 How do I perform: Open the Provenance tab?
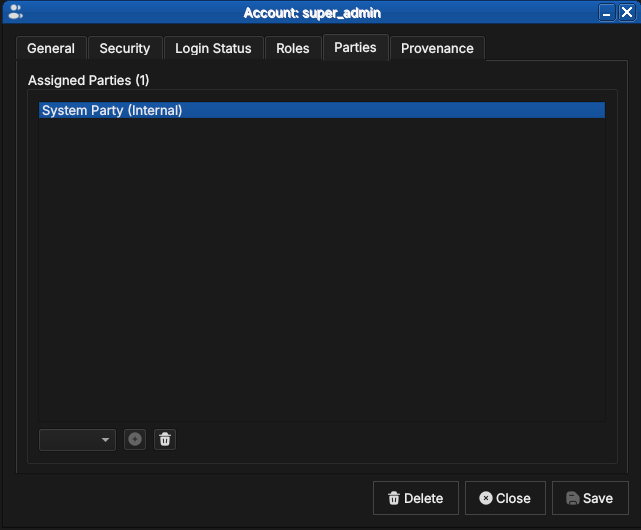(x=437, y=48)
